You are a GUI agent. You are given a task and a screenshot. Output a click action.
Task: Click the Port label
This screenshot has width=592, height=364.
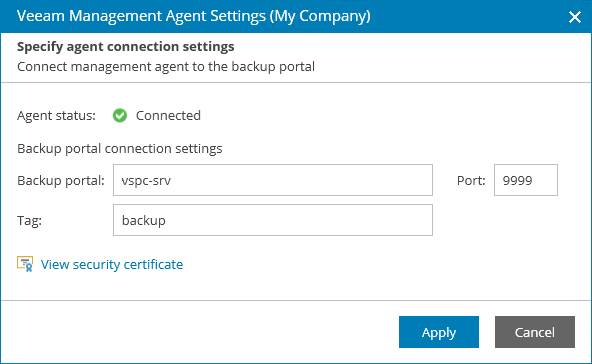coord(471,180)
